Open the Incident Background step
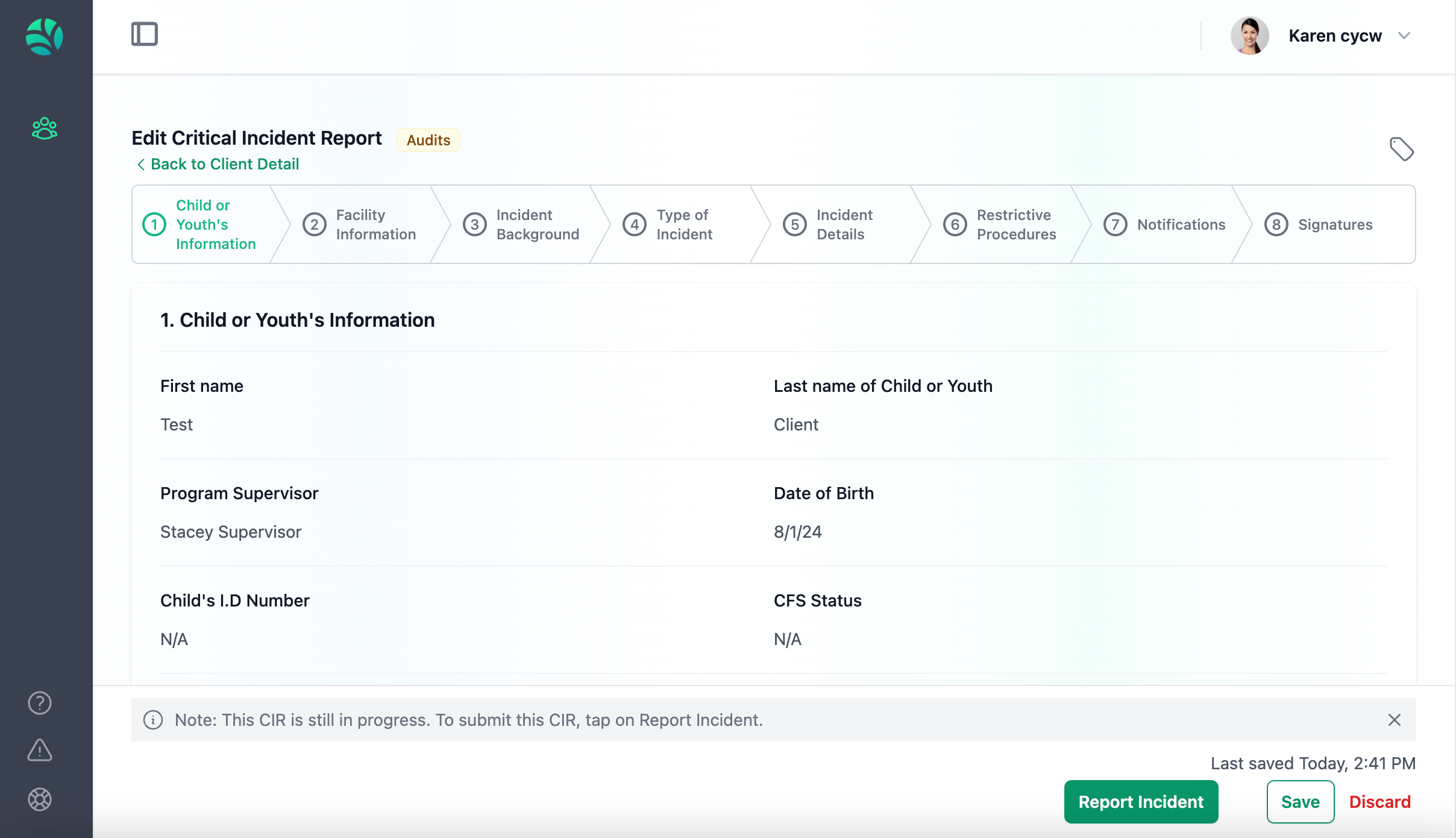The height and width of the screenshot is (838, 1456). (522, 224)
